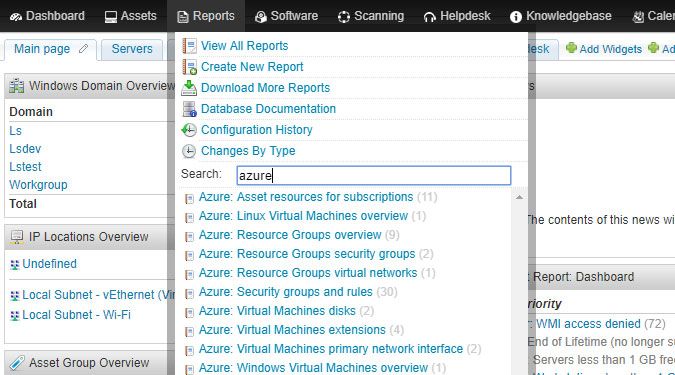Choose Download More Reports
Screen dimensions: 675x375
pos(266,88)
